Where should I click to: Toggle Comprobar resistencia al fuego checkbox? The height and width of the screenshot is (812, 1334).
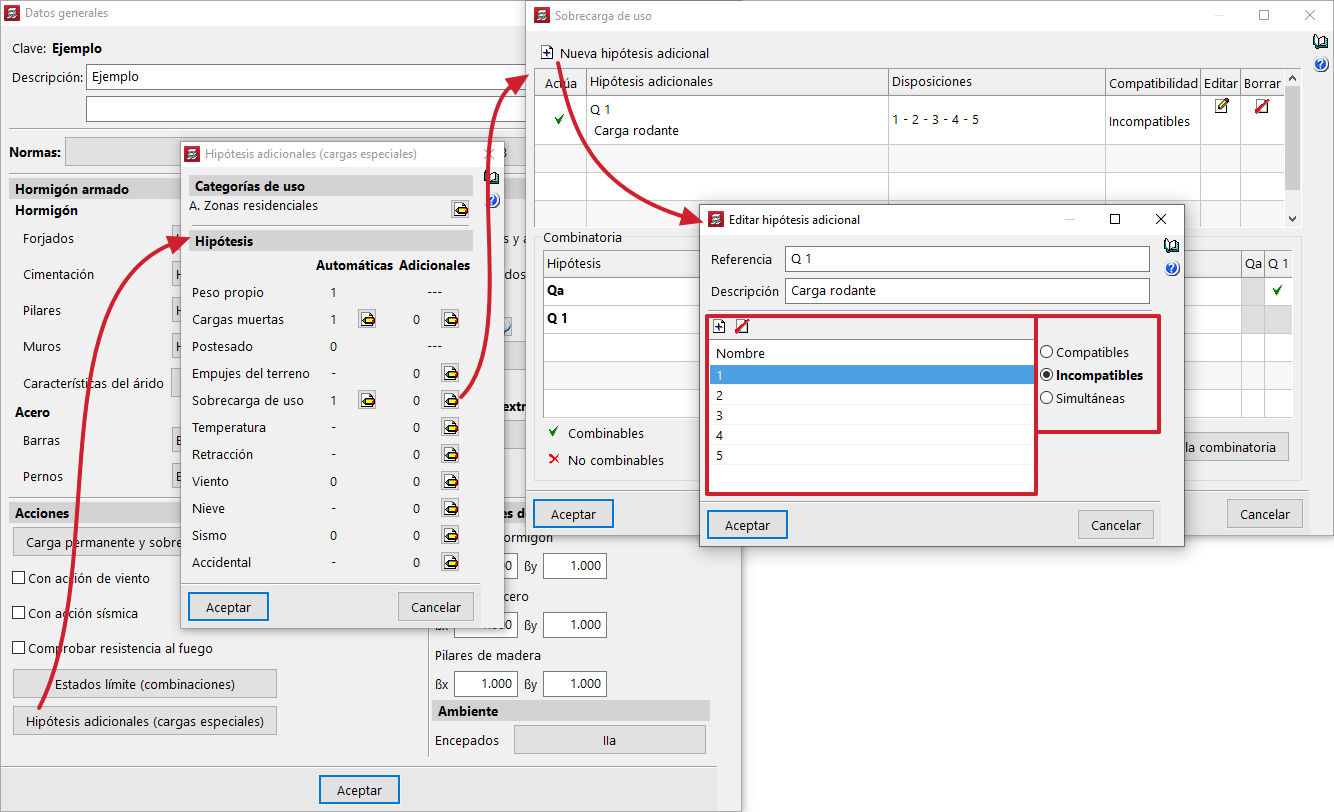[x=18, y=648]
